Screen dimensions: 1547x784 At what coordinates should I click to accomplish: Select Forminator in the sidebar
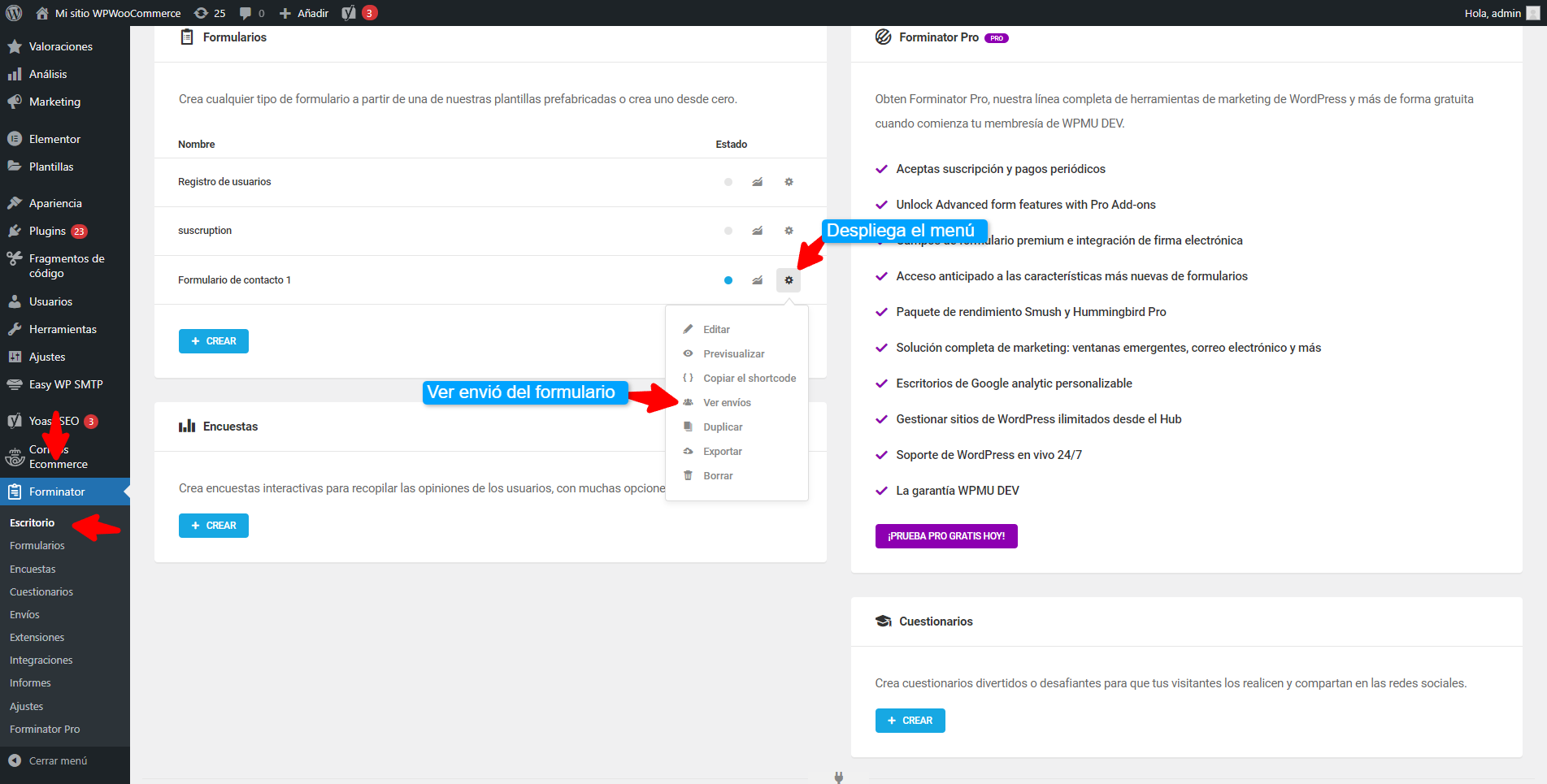pos(65,492)
